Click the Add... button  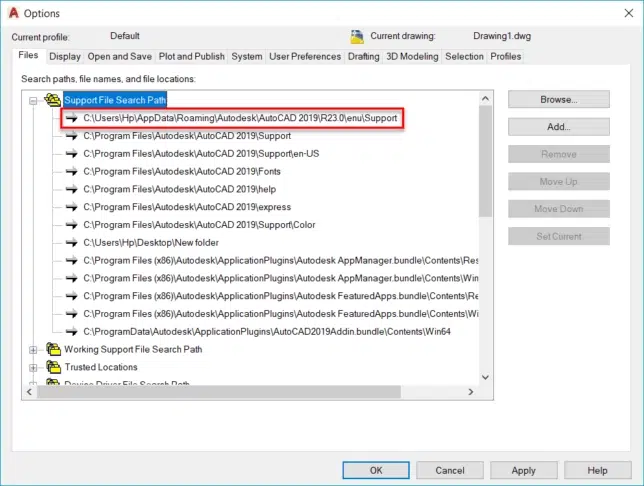[559, 127]
